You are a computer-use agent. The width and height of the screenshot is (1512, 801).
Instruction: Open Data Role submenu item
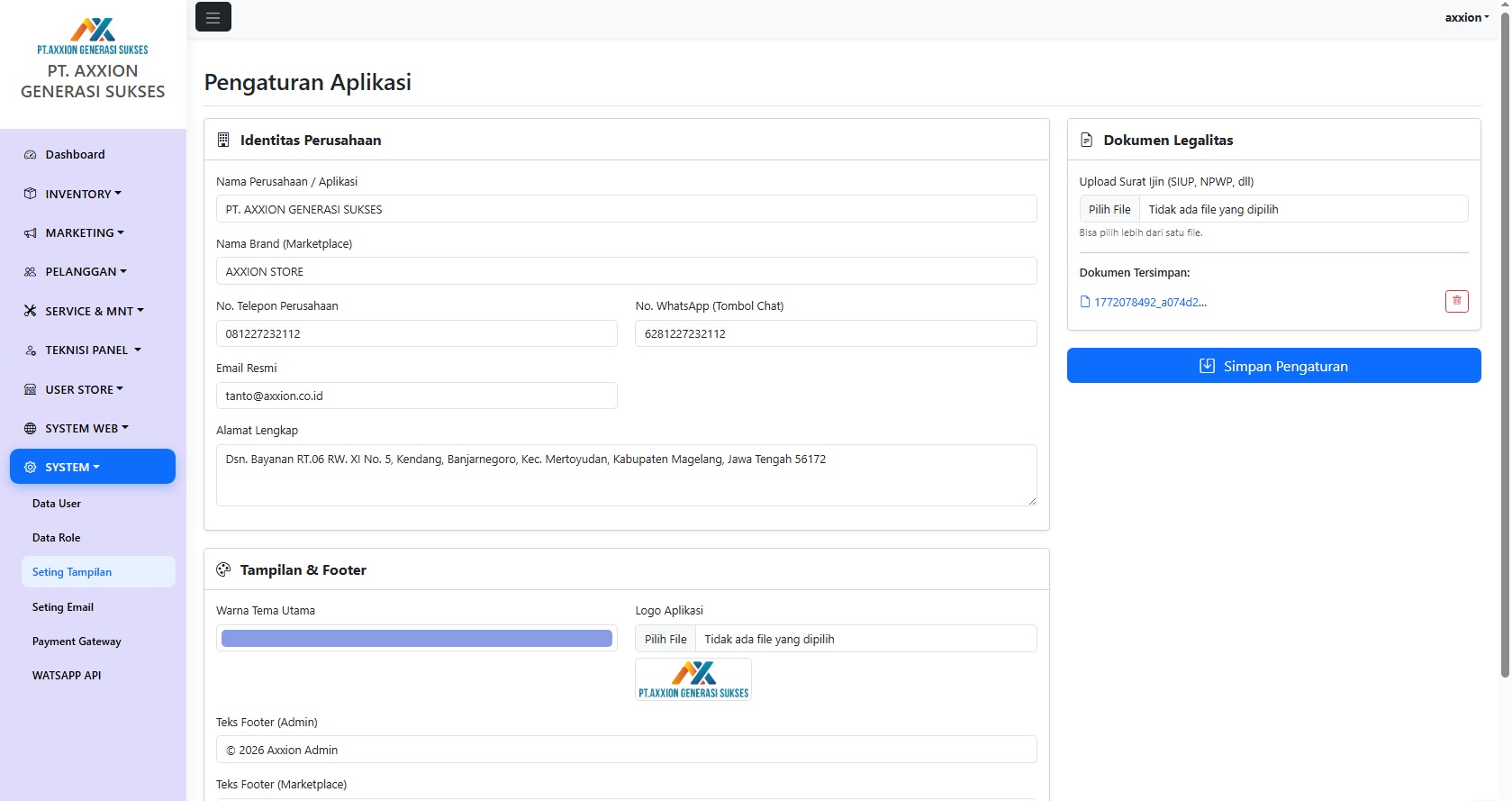[98, 538]
